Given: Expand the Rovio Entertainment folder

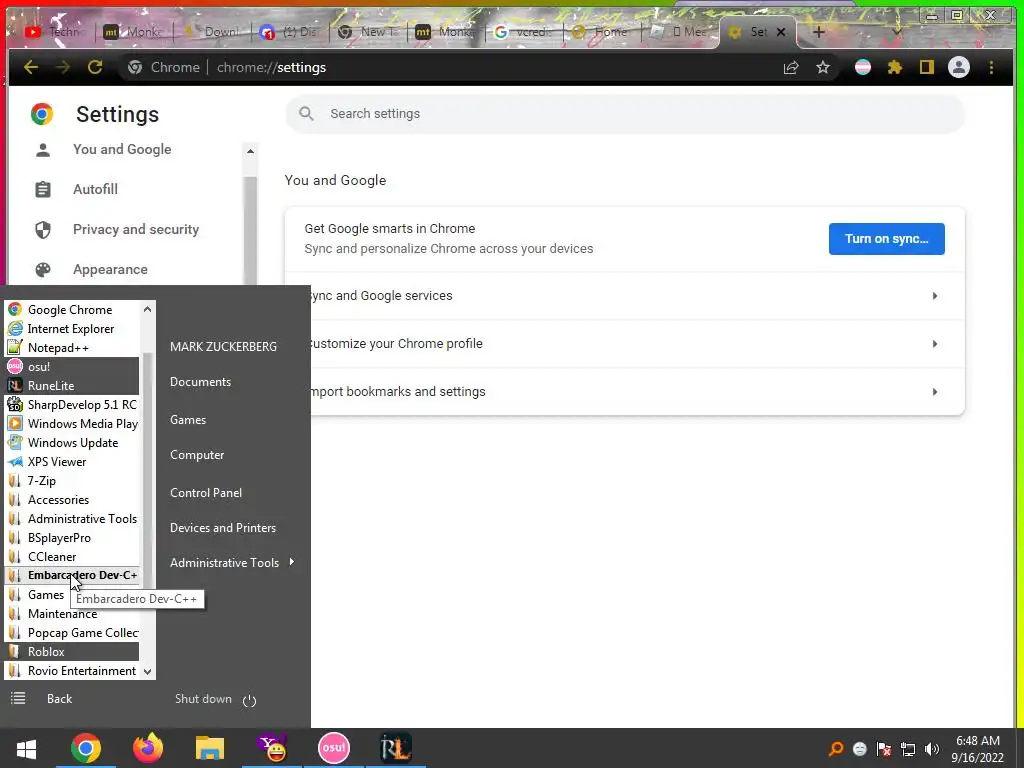Looking at the screenshot, I should click(x=72, y=670).
